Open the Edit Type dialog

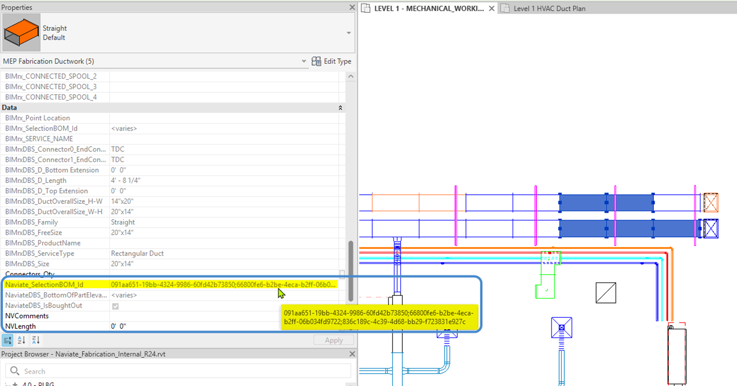tap(331, 62)
